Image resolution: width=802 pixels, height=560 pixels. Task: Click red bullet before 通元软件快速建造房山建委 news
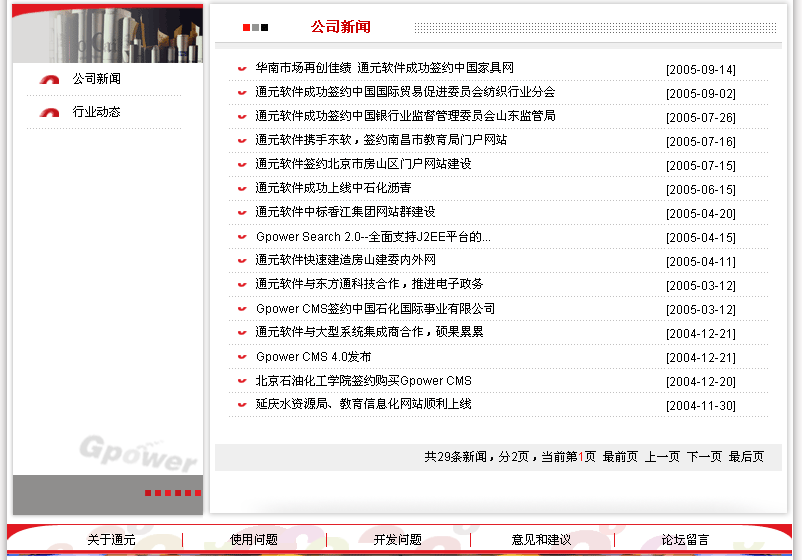coord(242,261)
